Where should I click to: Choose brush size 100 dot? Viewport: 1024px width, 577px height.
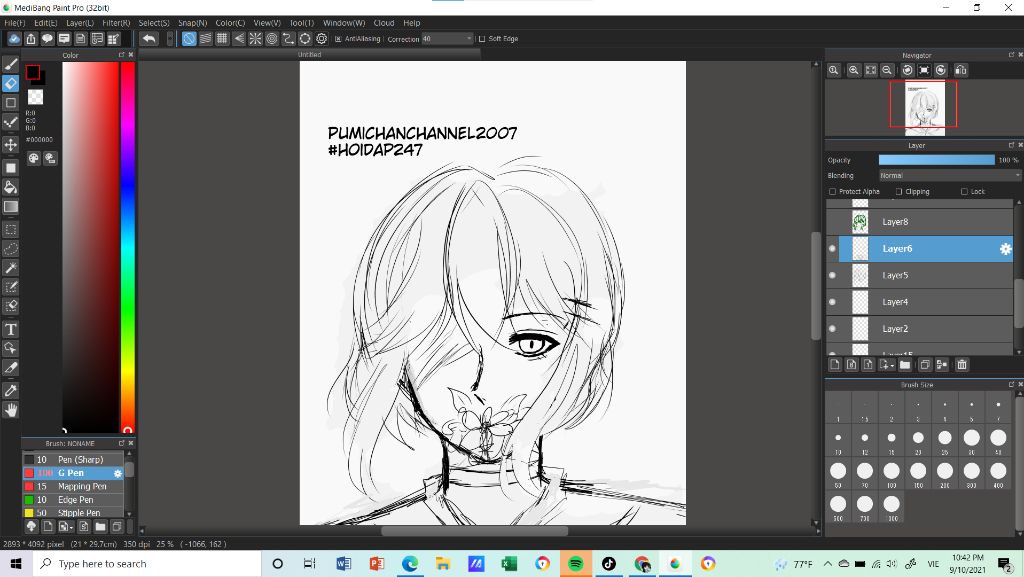[x=891, y=471]
